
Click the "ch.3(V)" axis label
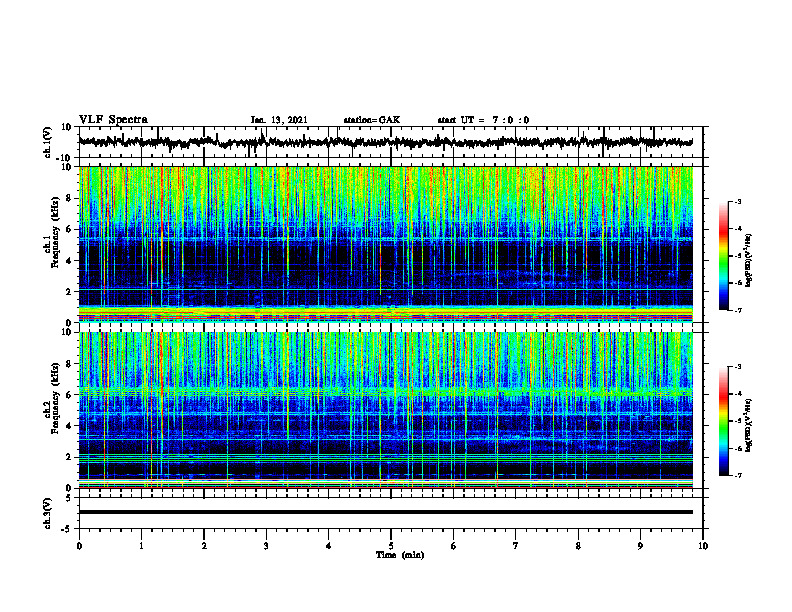48,513
